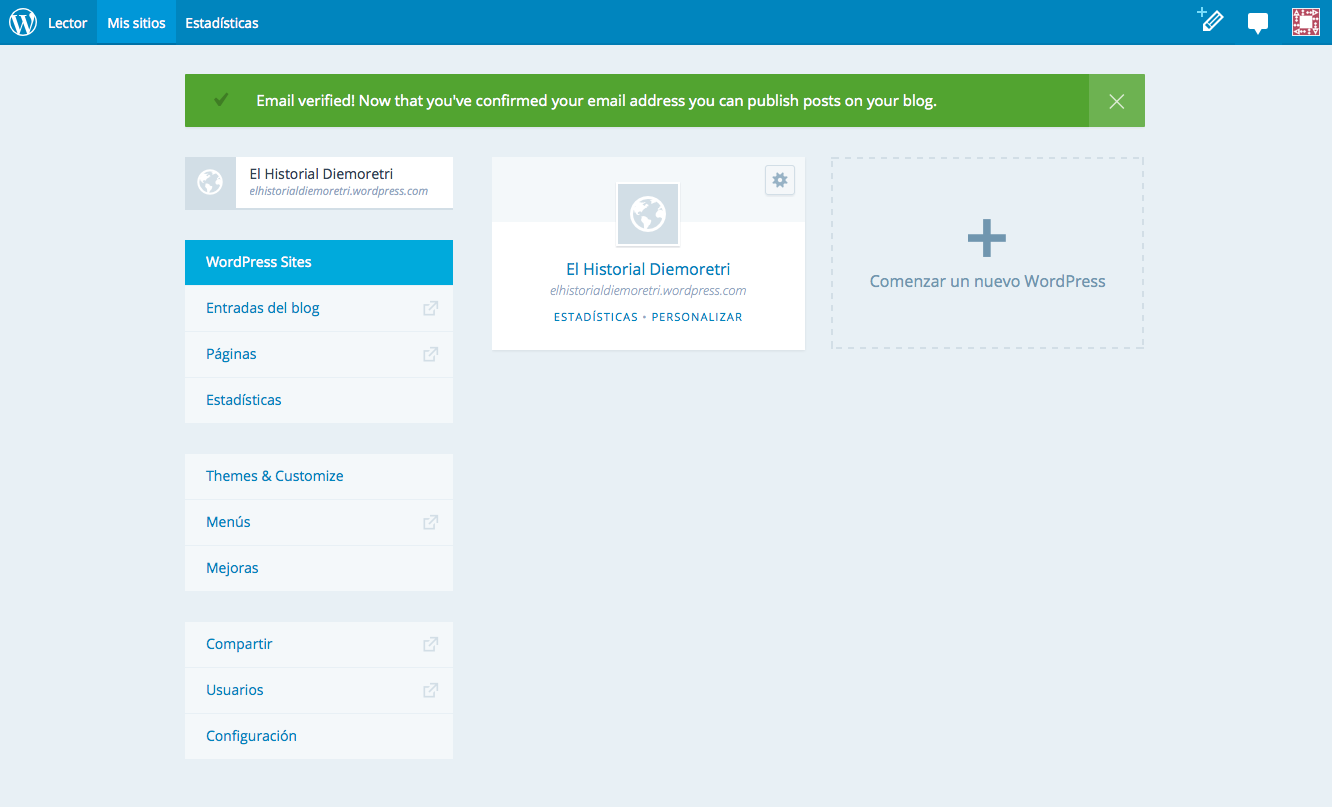This screenshot has width=1332, height=807.
Task: Click site card URL elhistorialdiemoretri.wordpress.com
Action: pos(648,291)
